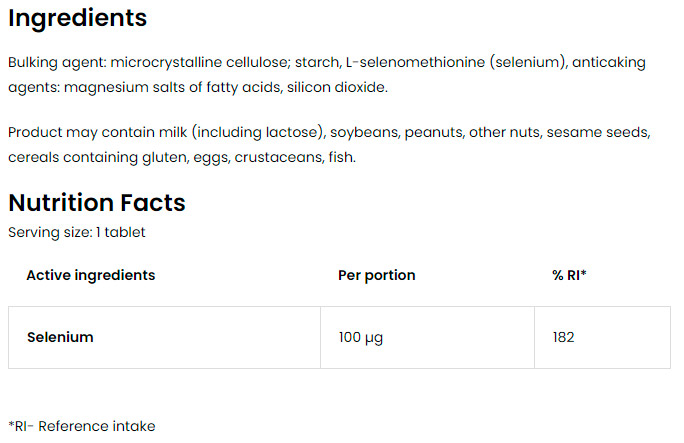
Task: Click the Nutrition Facts heading
Action: (97, 203)
